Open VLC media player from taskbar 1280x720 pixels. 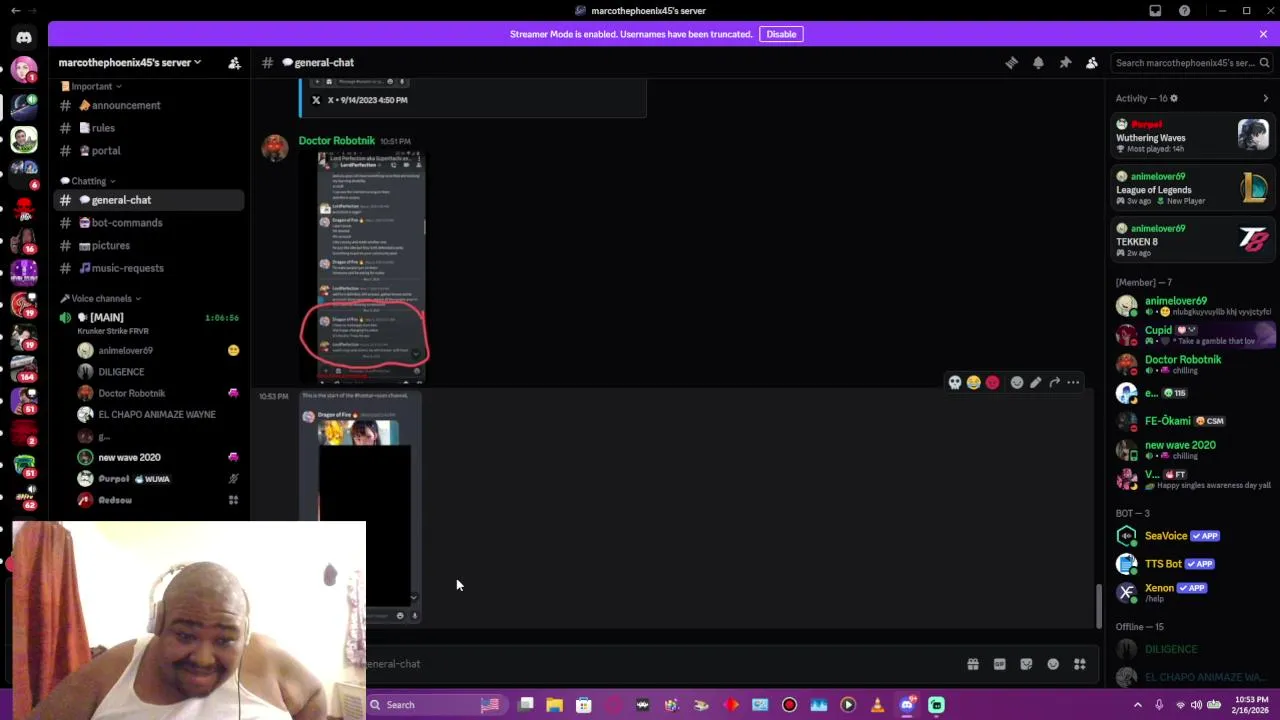tap(877, 705)
